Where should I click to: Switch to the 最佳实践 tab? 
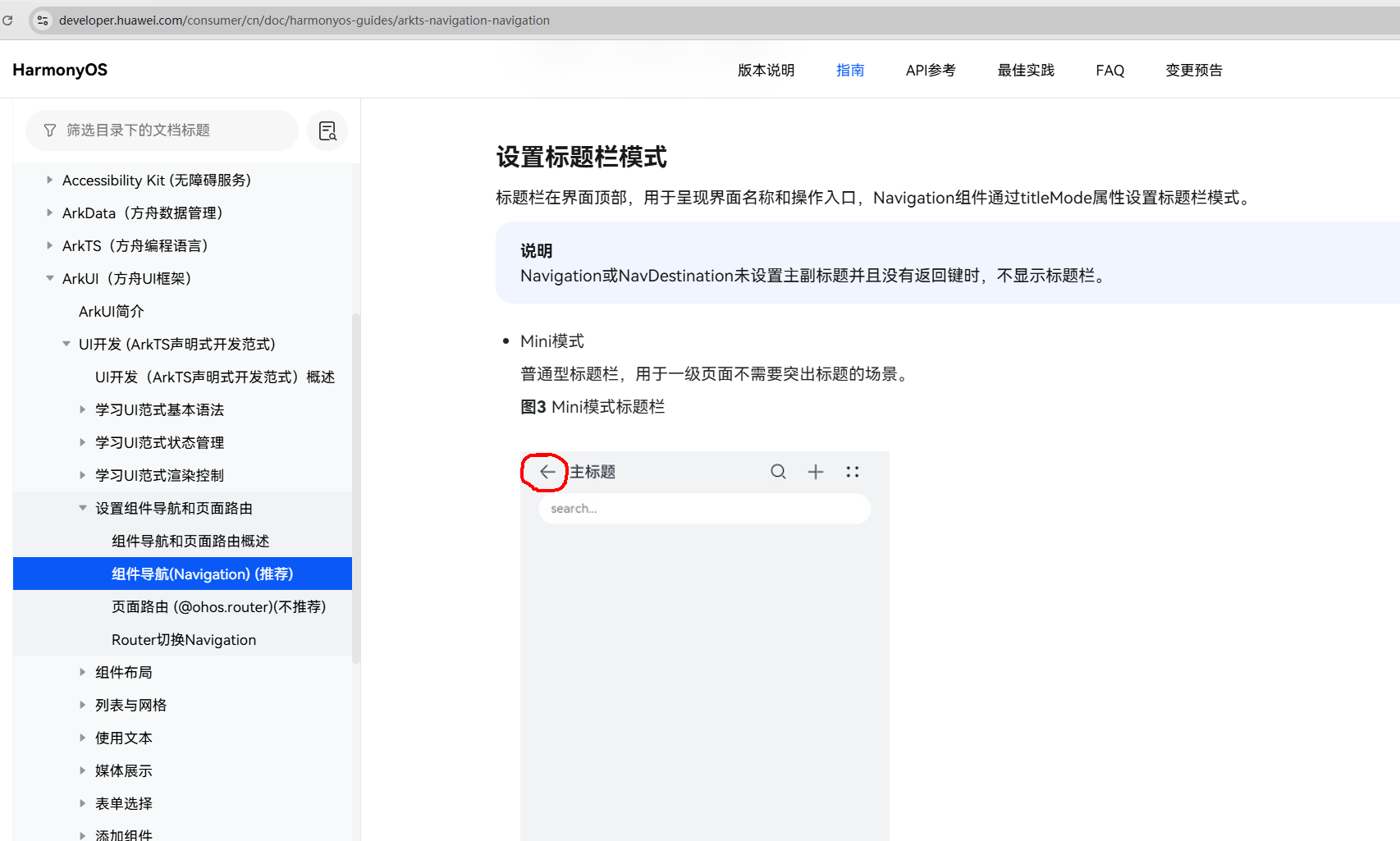pos(1025,71)
